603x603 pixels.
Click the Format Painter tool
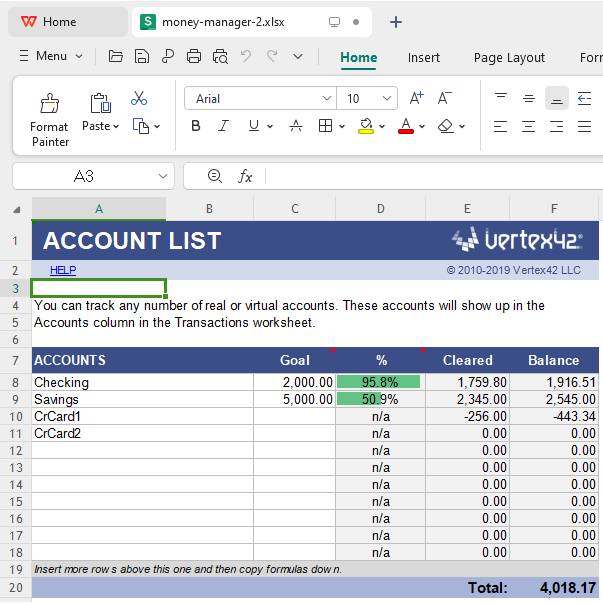click(x=49, y=118)
